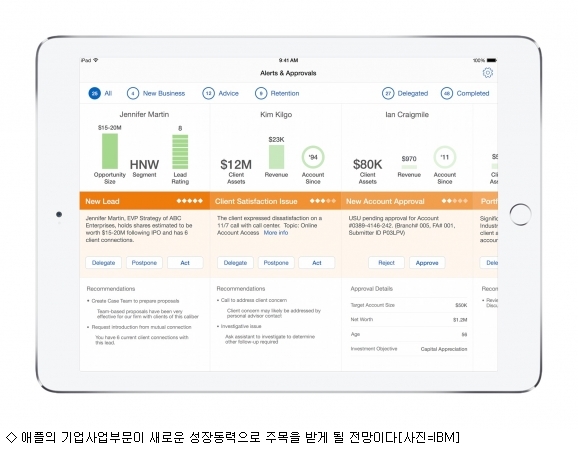
Task: Tap Ian Craigmile's '11 Account Since circle
Action: [x=445, y=157]
